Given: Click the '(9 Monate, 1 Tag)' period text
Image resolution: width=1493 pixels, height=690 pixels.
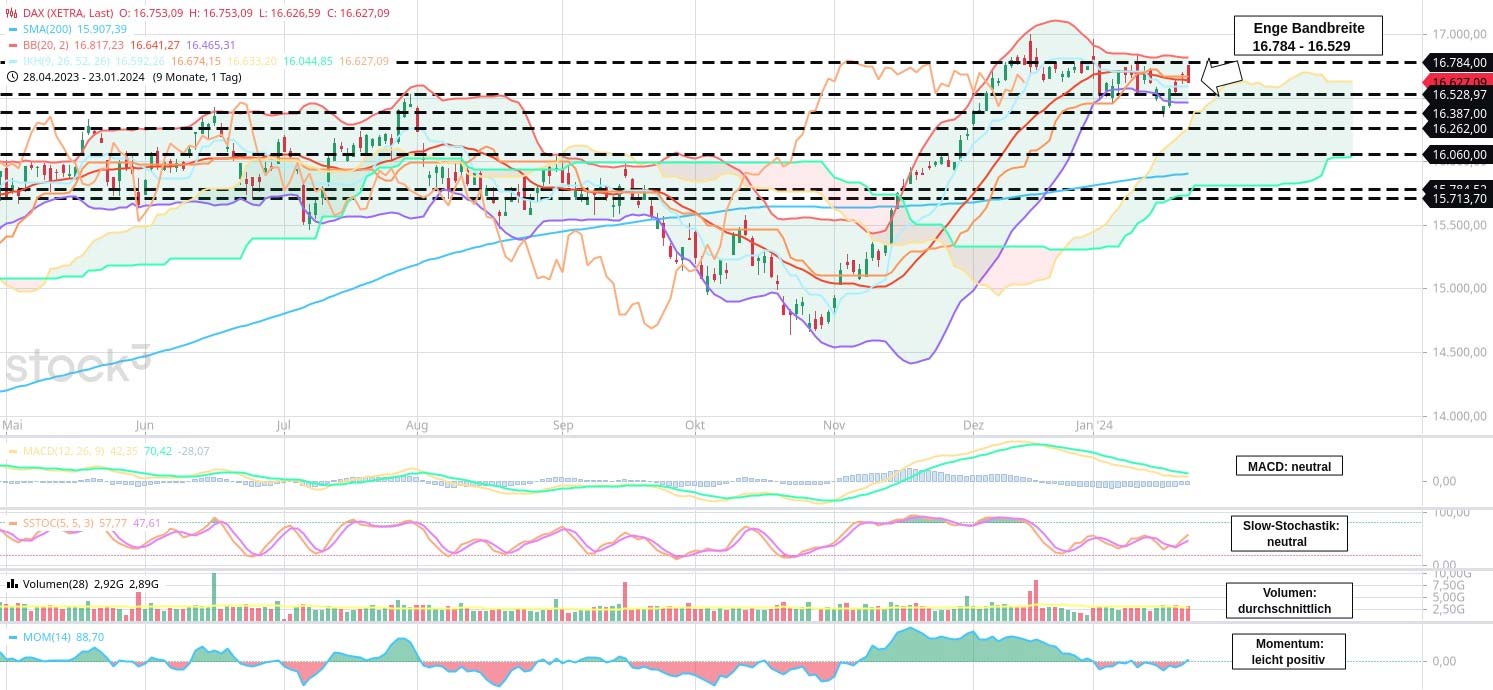Looking at the screenshot, I should point(197,77).
